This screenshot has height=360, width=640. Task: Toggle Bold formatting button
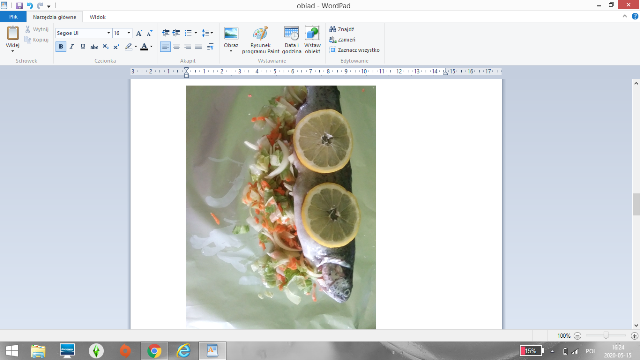pyautogui.click(x=61, y=47)
